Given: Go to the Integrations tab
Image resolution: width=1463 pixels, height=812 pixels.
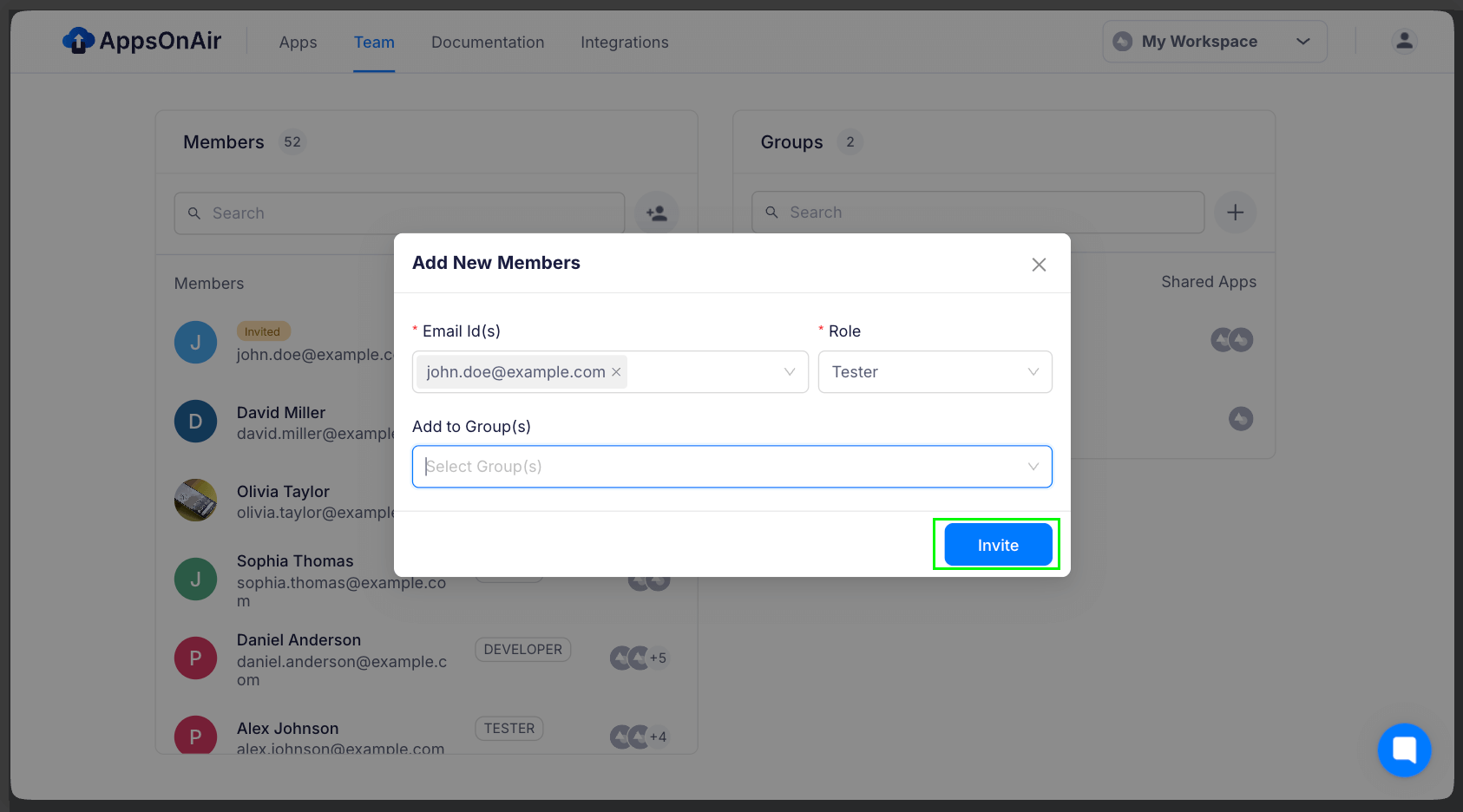Looking at the screenshot, I should (x=624, y=43).
